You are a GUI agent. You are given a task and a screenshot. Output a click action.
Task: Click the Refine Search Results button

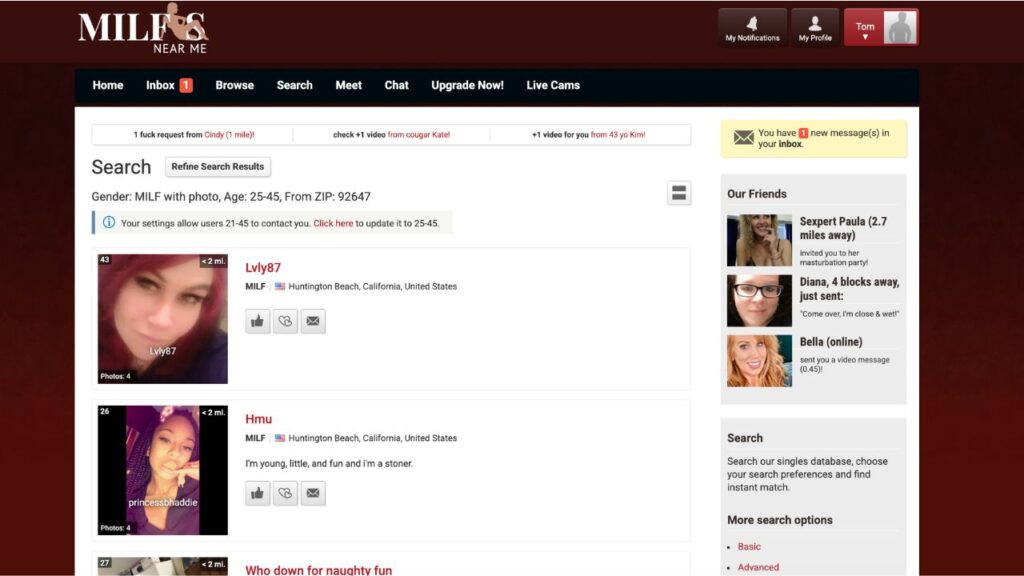(218, 167)
